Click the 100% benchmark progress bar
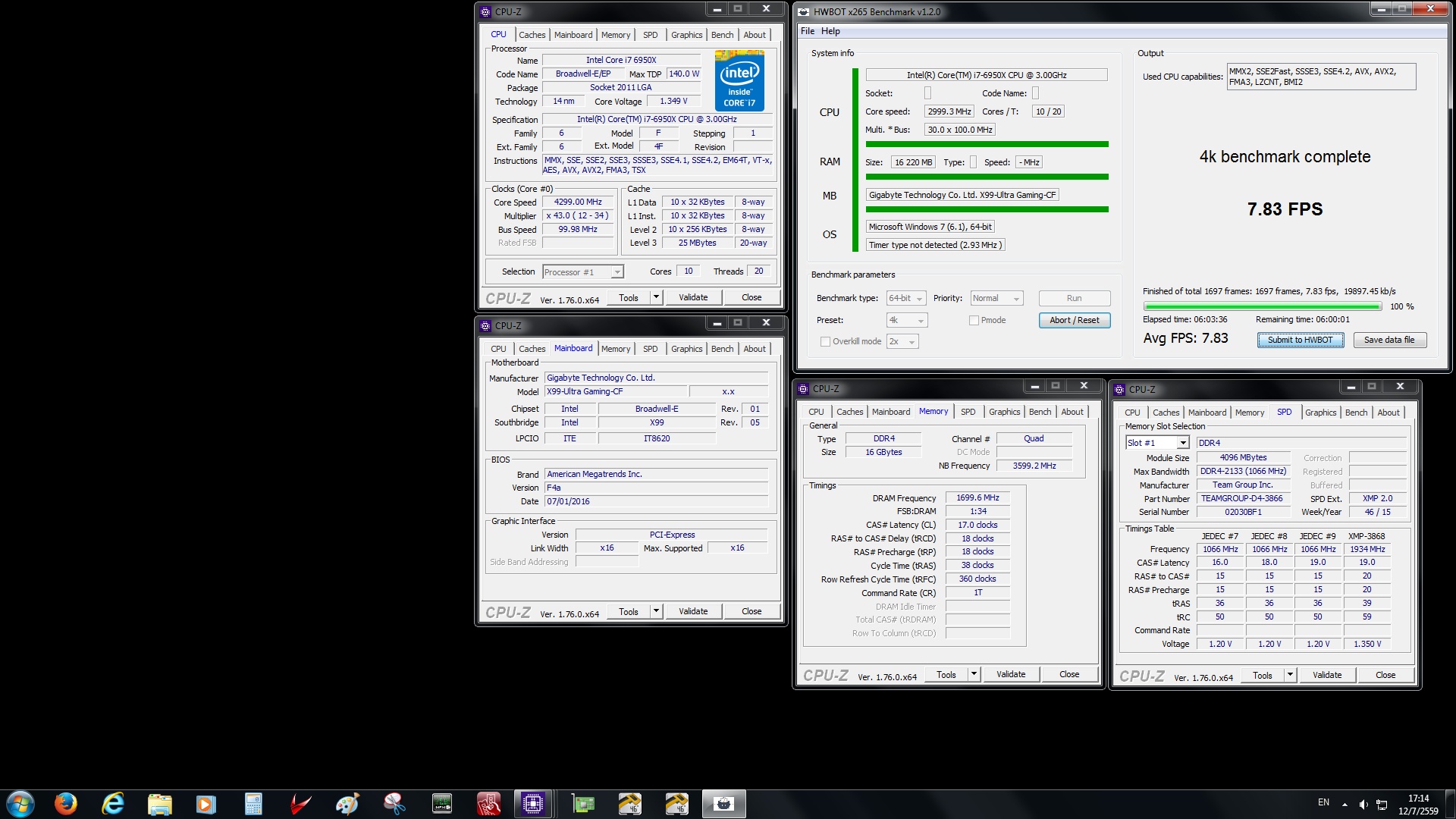 point(1262,306)
